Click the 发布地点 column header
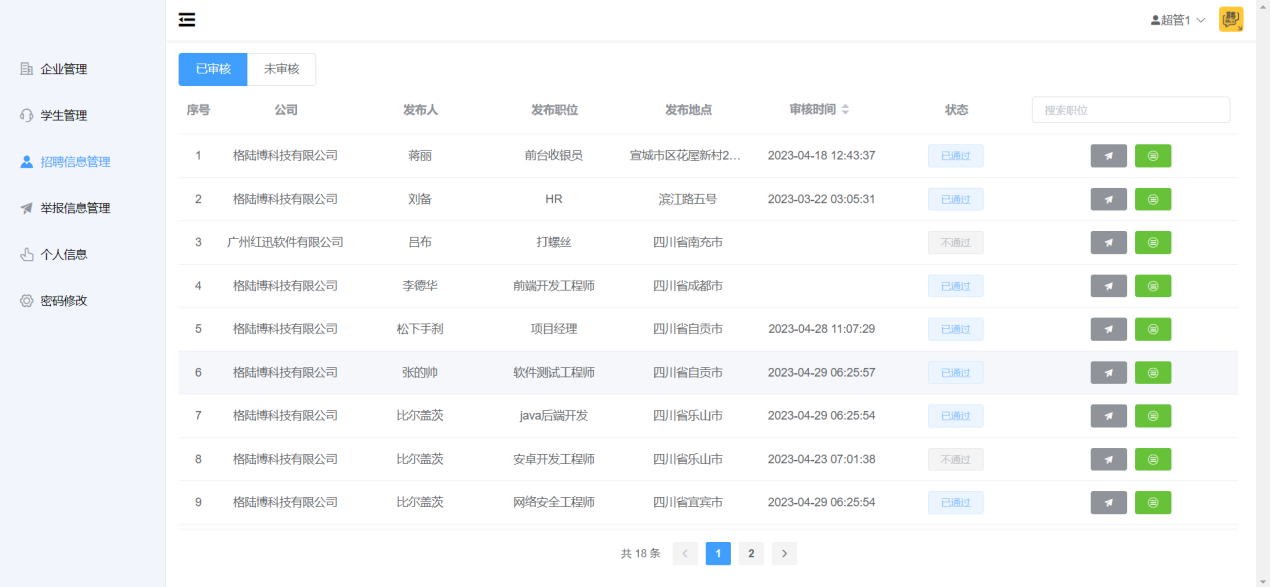The height and width of the screenshot is (587, 1270). pyautogui.click(x=688, y=110)
